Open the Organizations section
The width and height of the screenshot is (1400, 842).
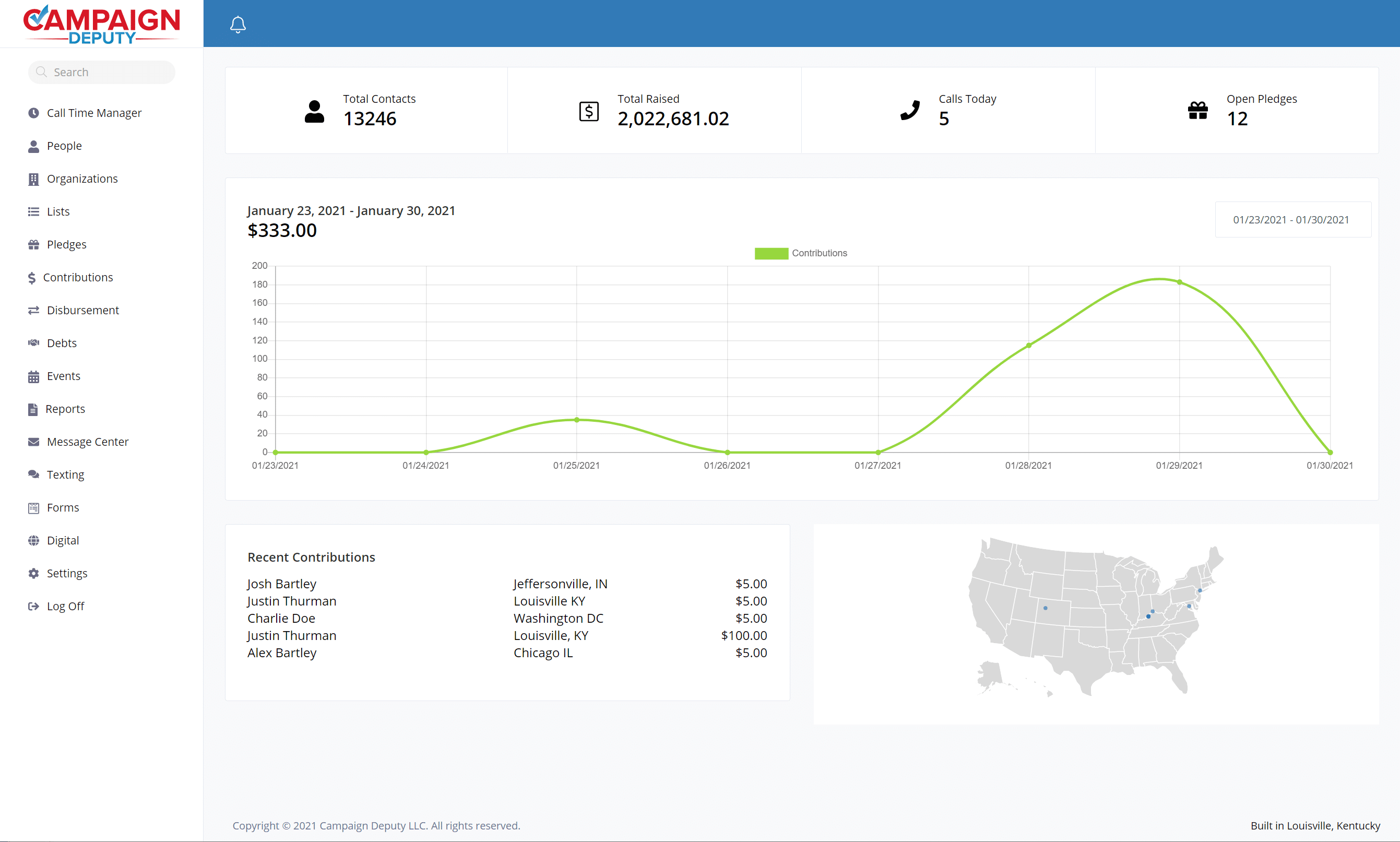82,179
